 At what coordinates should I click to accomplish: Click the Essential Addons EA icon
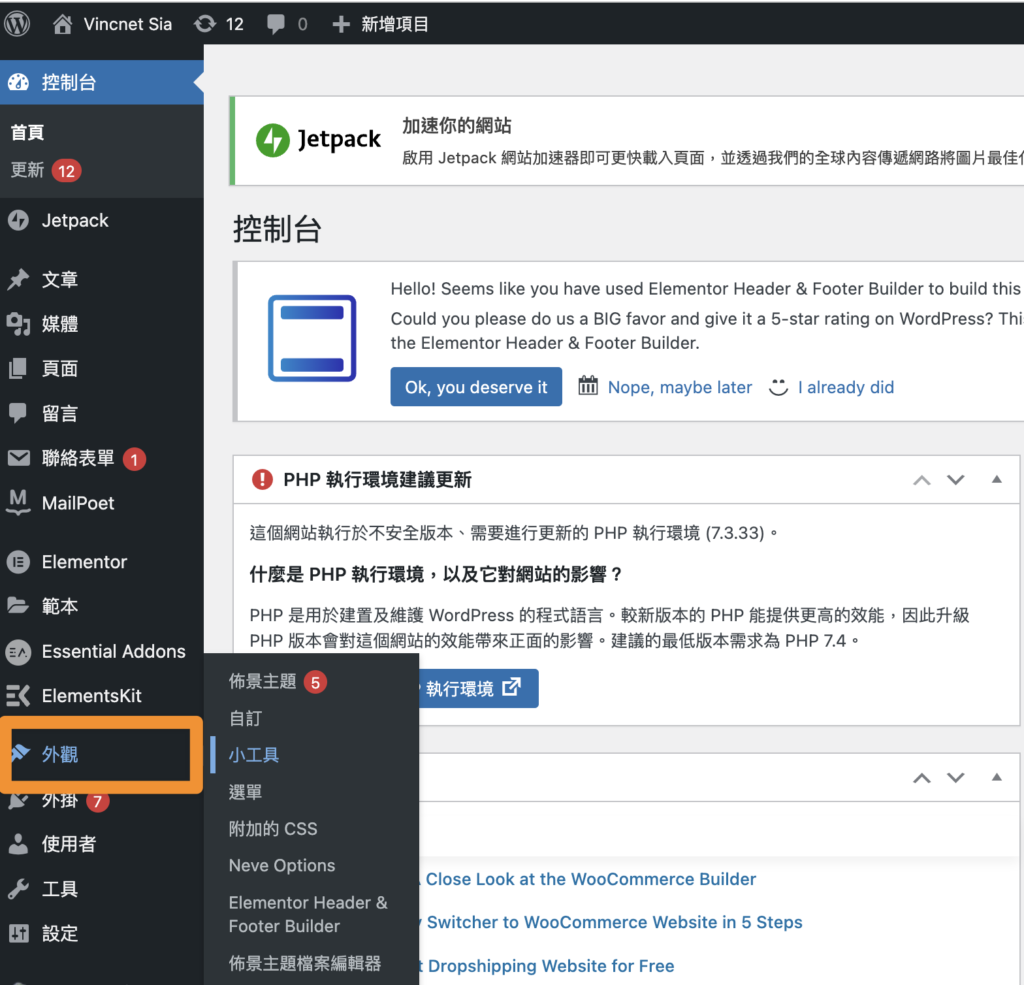tap(18, 651)
